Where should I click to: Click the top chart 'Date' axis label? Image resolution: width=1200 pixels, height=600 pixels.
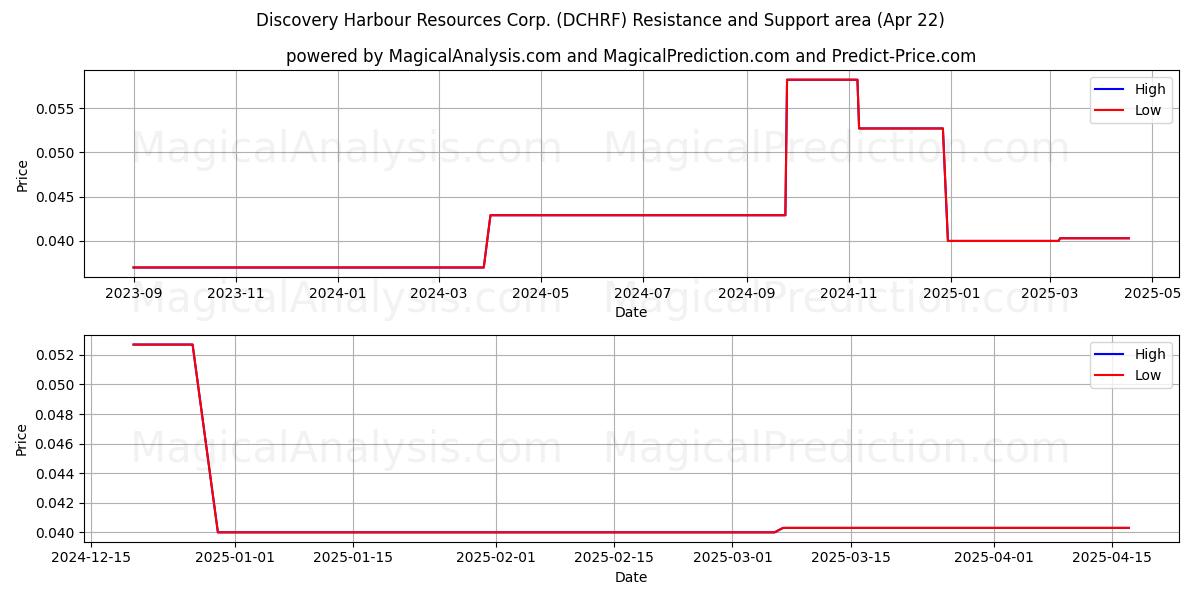(x=631, y=312)
